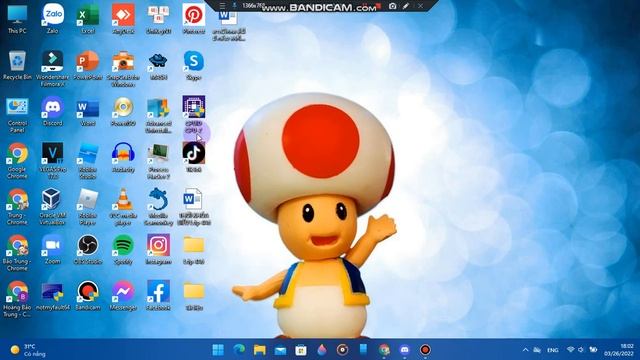640x360 pixels.
Task: Select the orange camera shortcut under AnyDesk
Action: pos(123,69)
